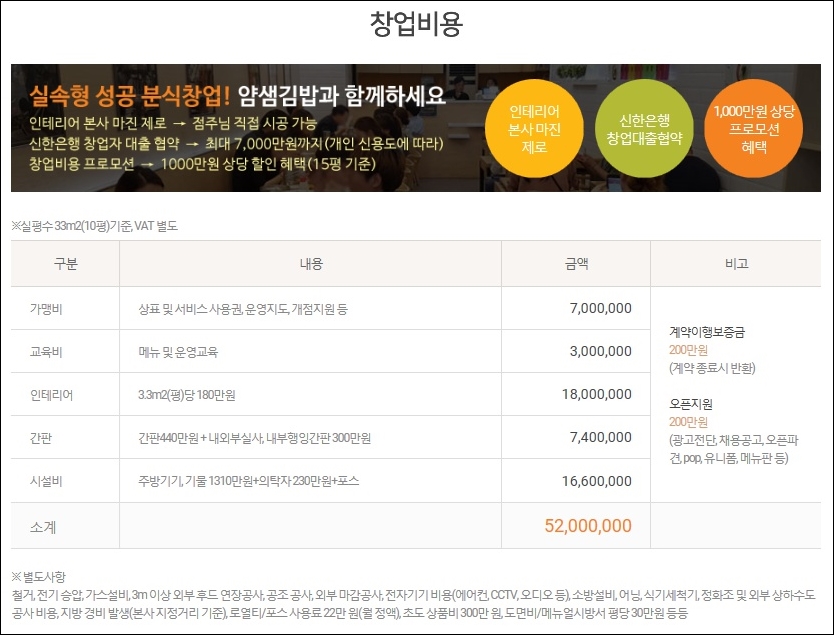The width and height of the screenshot is (834, 635).
Task: Click the 비고 column header
Action: (x=736, y=264)
